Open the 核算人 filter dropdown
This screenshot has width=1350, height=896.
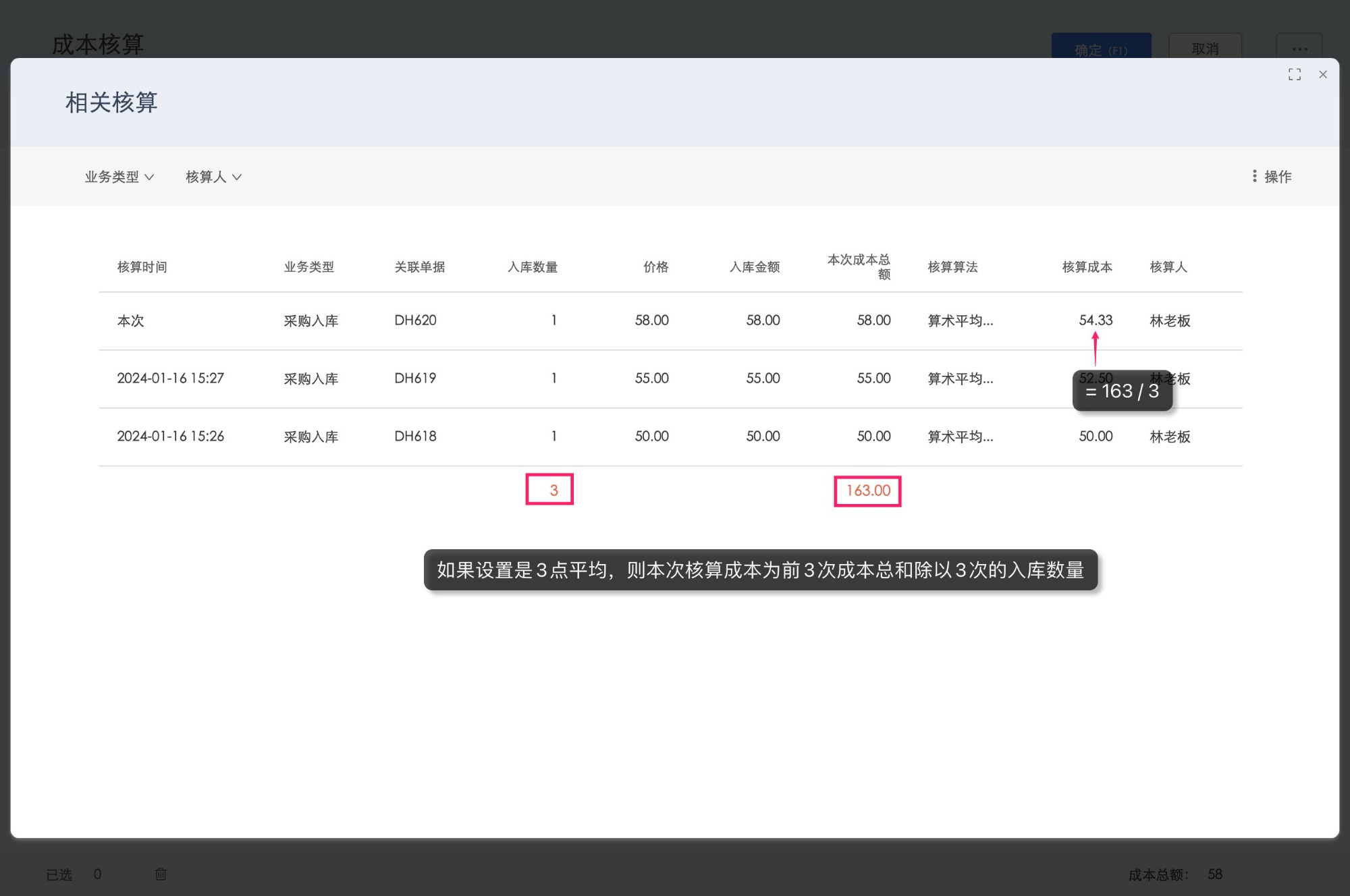[x=213, y=176]
